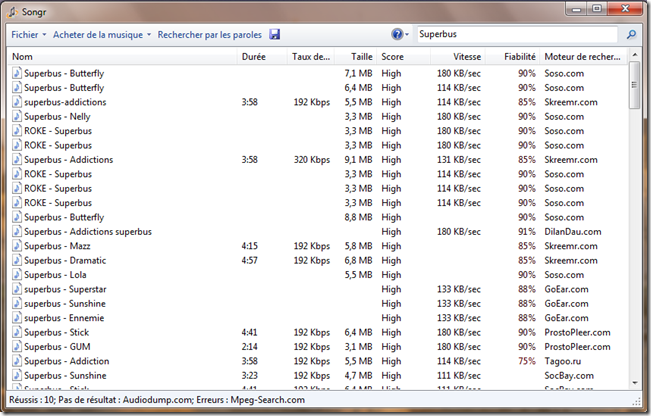The width and height of the screenshot is (651, 416).
Task: Click music file icon of Superbus - Dramatic
Action: point(17,260)
